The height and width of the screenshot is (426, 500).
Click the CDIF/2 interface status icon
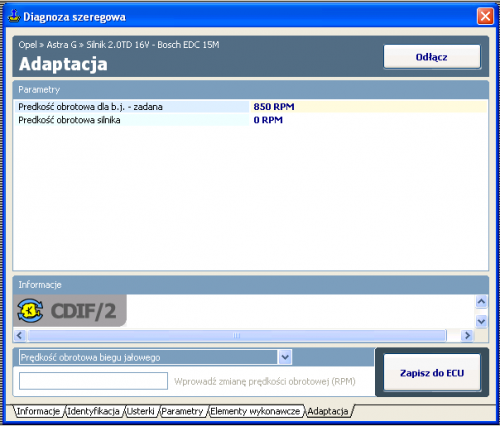pos(30,310)
